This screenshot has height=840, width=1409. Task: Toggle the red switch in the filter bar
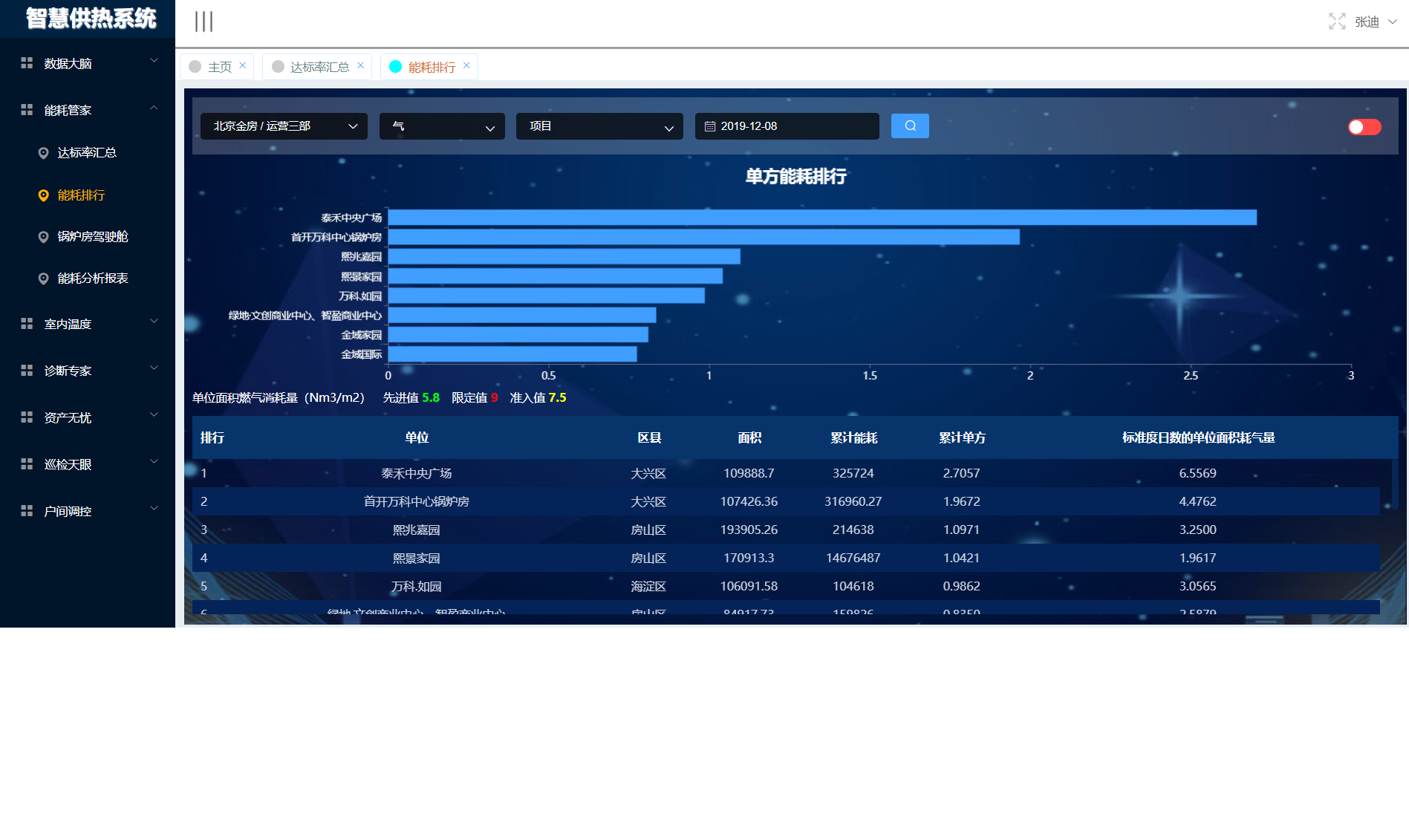[1364, 127]
